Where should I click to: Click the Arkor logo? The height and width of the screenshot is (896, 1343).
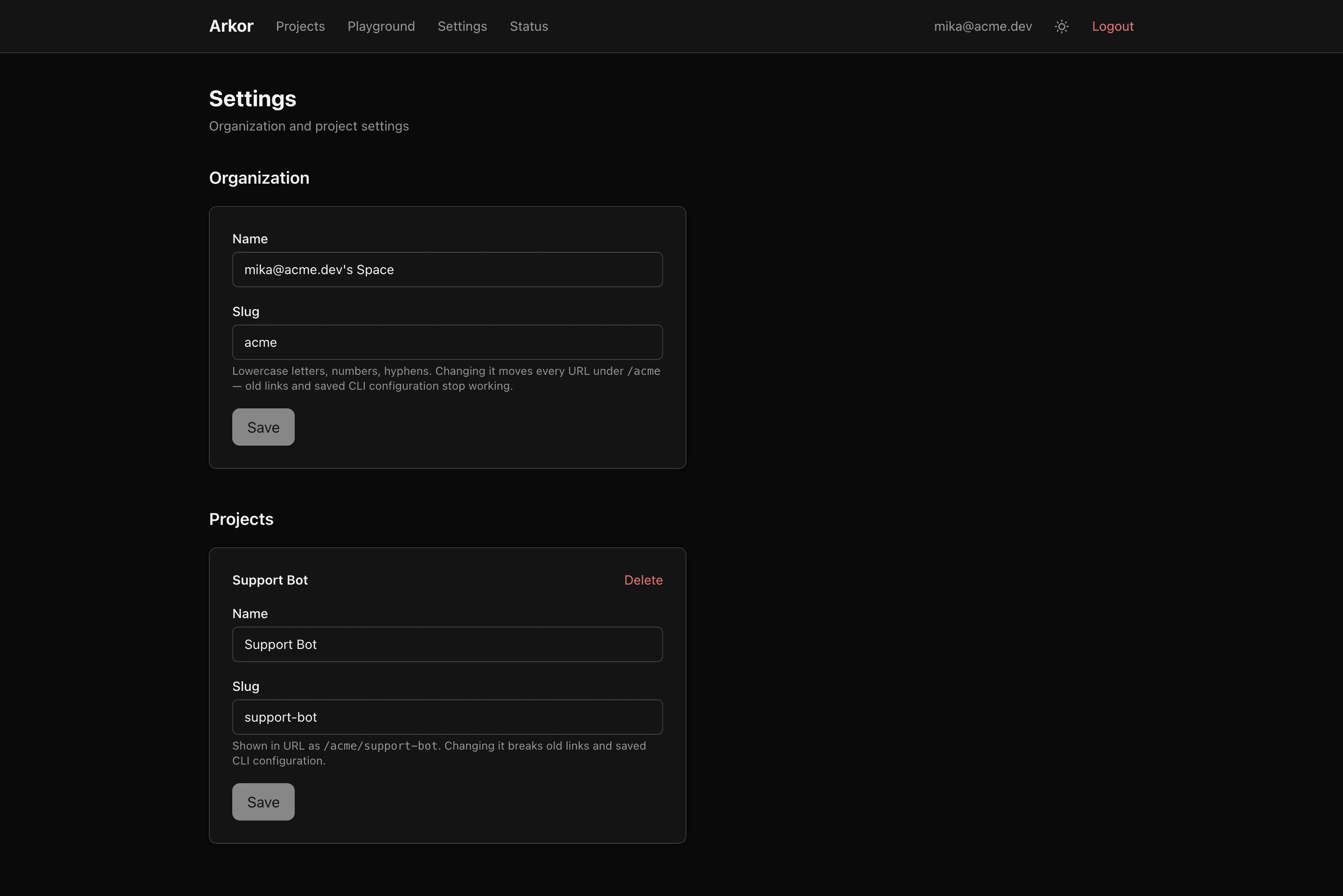(231, 26)
